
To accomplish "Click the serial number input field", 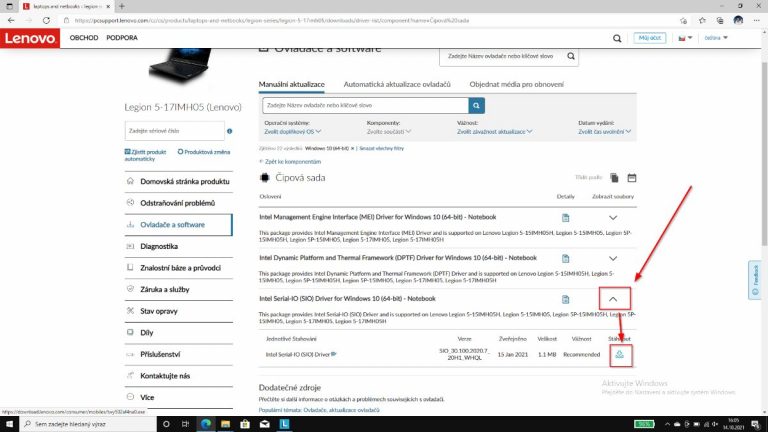I will (172, 131).
